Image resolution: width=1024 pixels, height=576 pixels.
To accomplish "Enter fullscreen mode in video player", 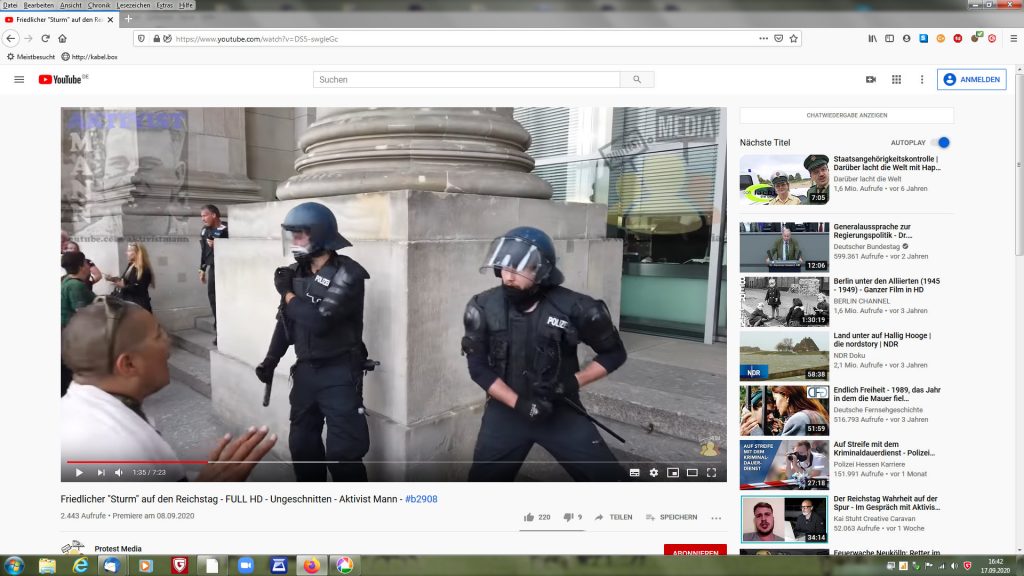I will (712, 472).
